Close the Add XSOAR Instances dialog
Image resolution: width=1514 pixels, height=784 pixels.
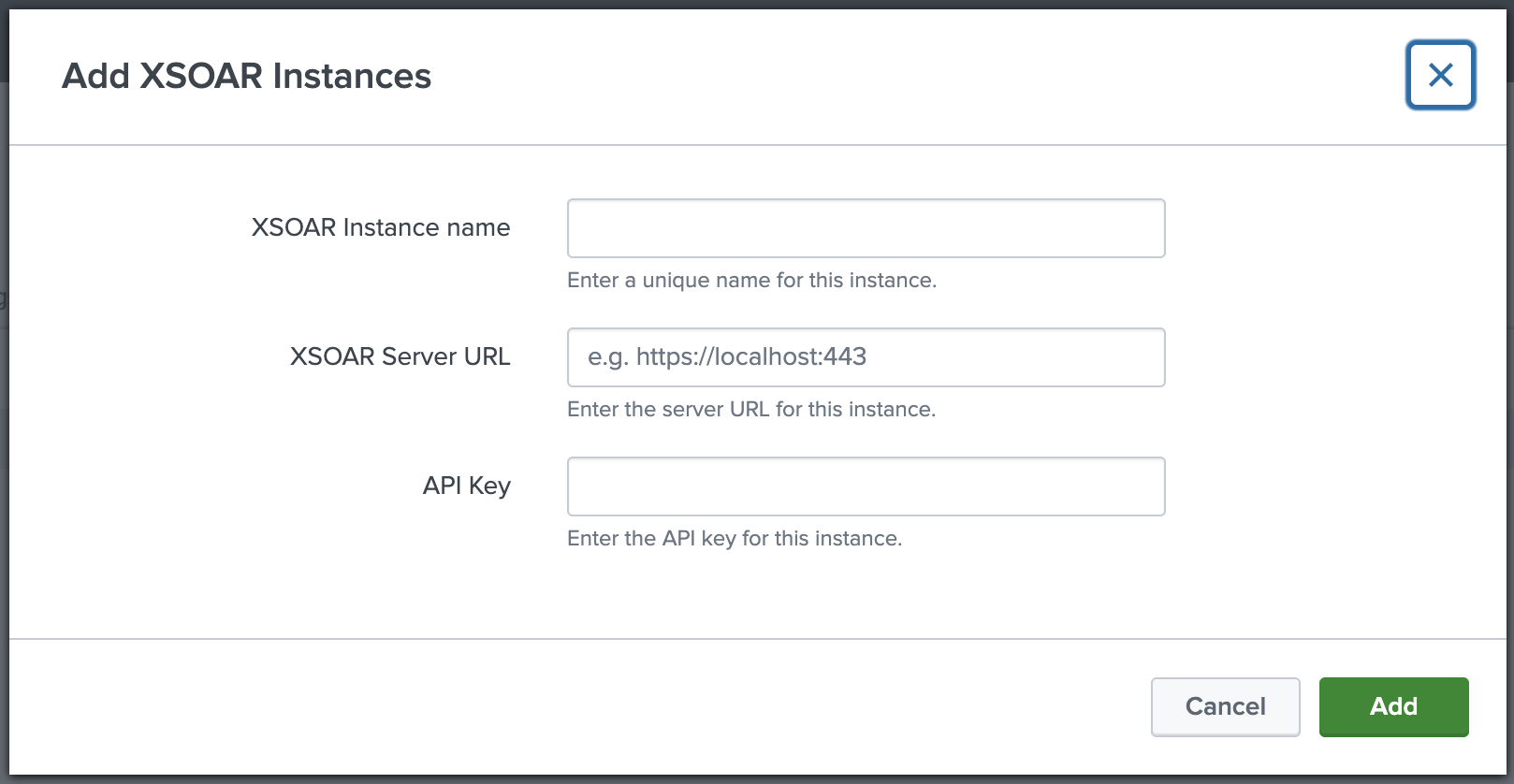point(1440,75)
